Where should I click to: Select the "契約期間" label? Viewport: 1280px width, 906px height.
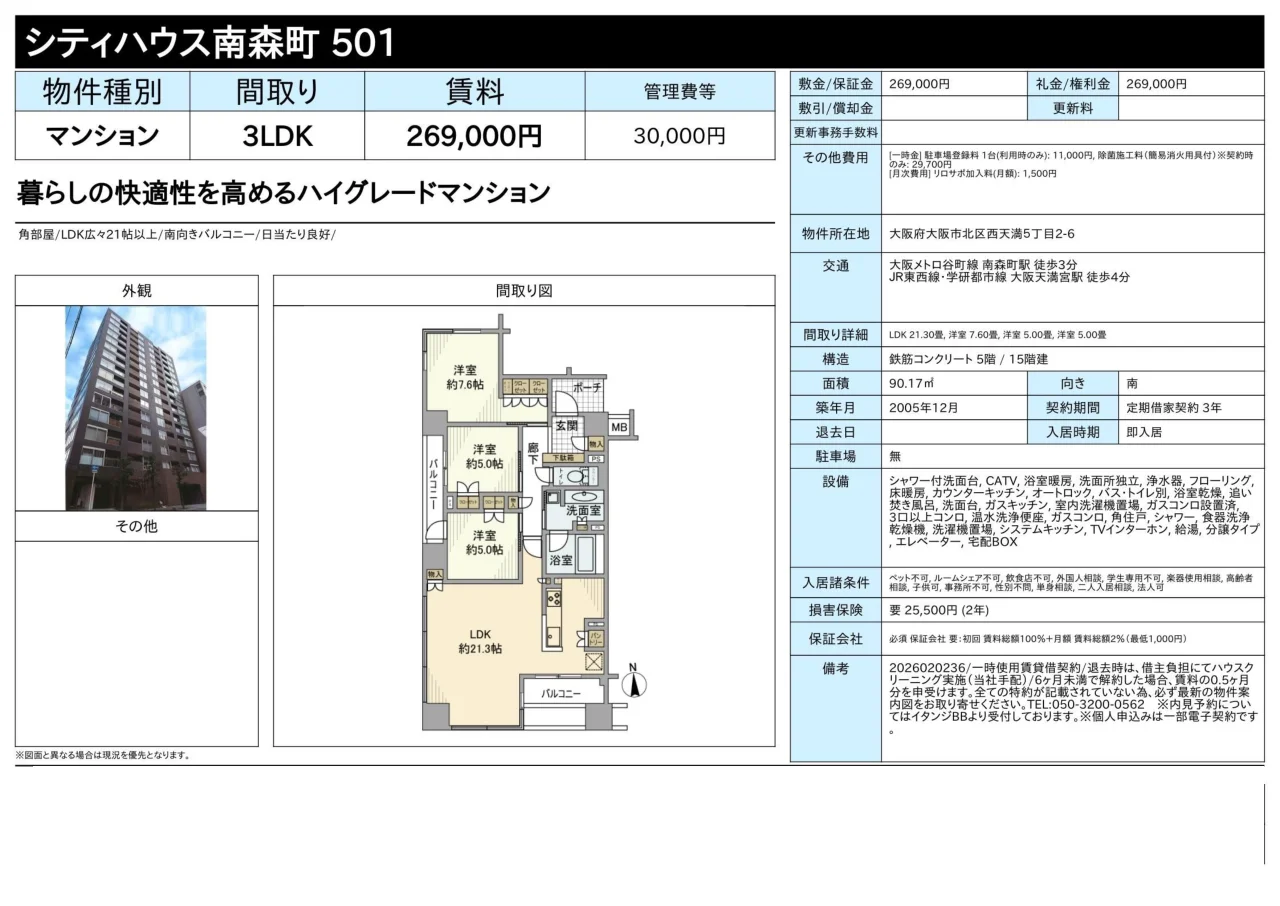[1073, 408]
